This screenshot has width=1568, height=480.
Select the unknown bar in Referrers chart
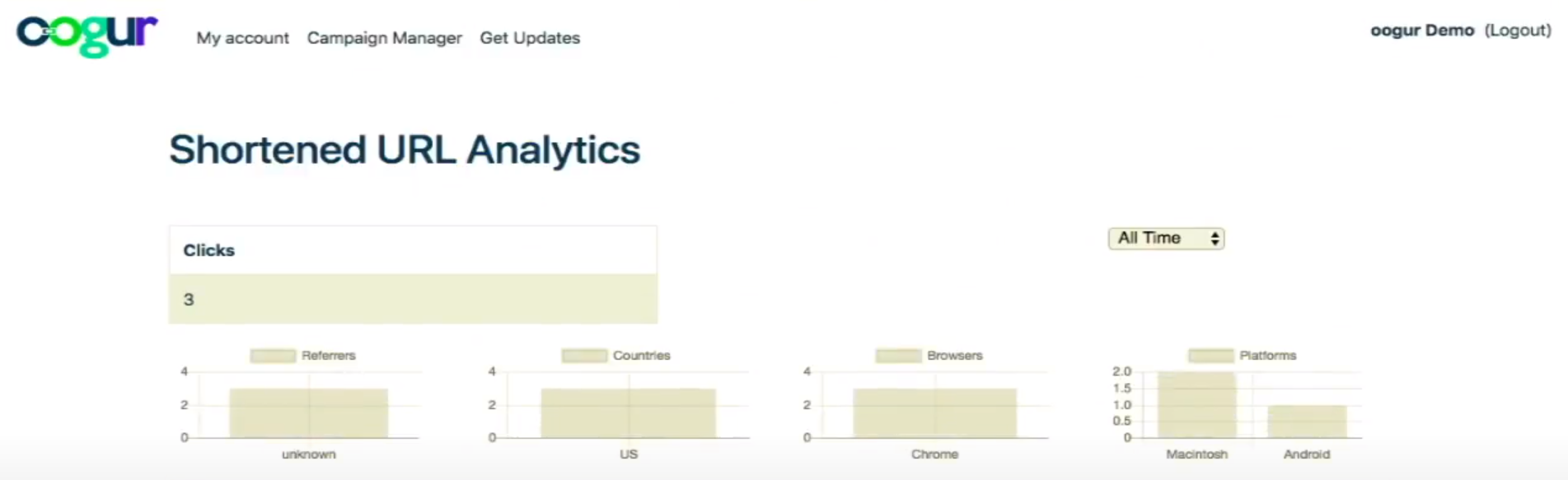[308, 413]
